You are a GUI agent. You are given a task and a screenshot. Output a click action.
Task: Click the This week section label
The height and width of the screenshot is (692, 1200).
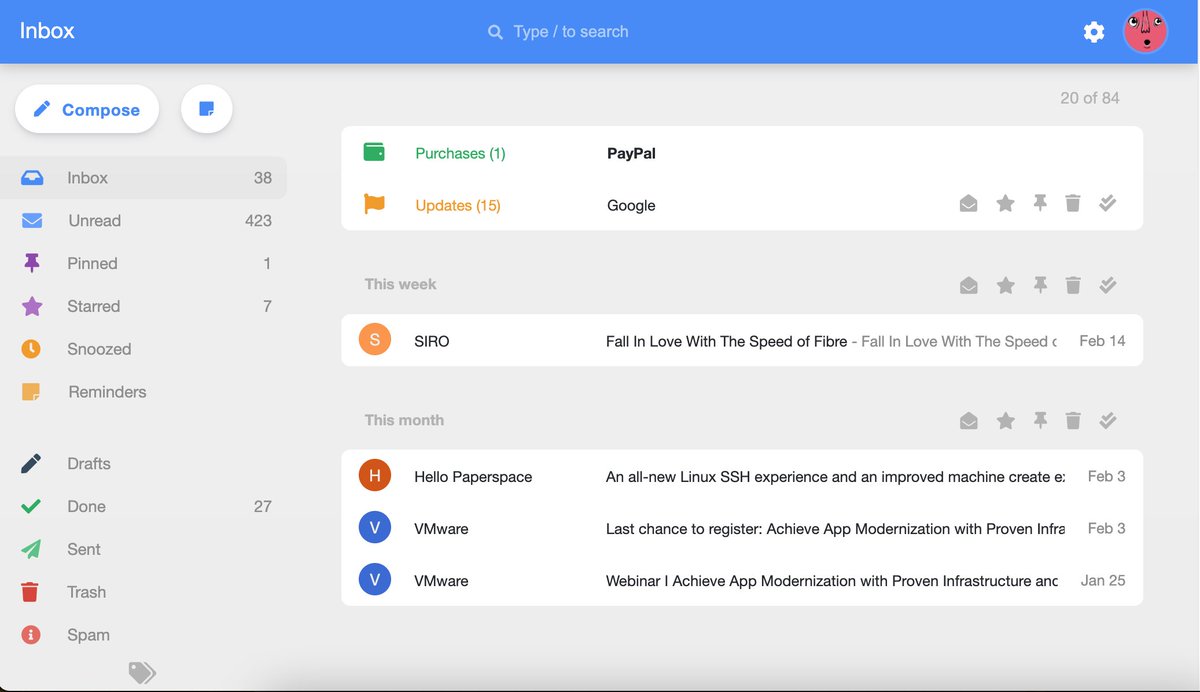tap(400, 284)
